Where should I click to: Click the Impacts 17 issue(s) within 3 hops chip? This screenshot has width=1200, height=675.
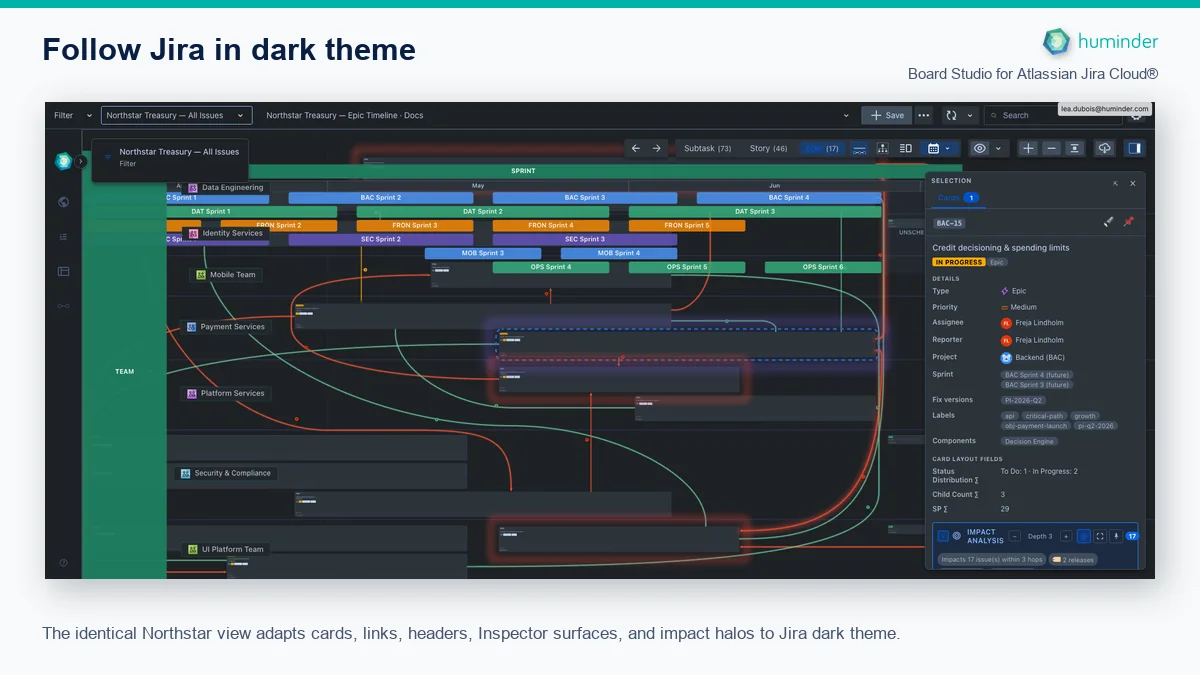[x=991, y=560]
